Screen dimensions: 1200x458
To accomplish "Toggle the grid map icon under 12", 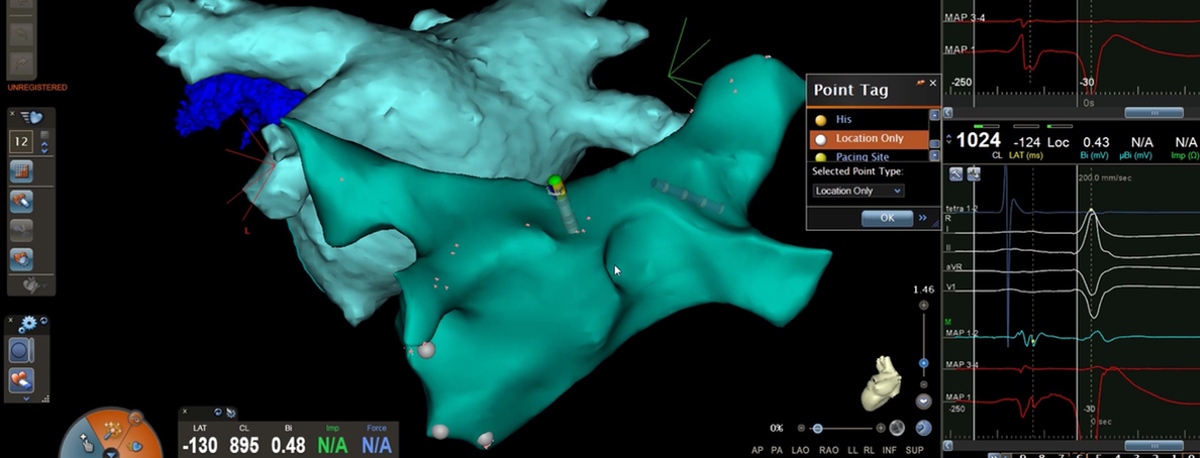I will point(21,172).
